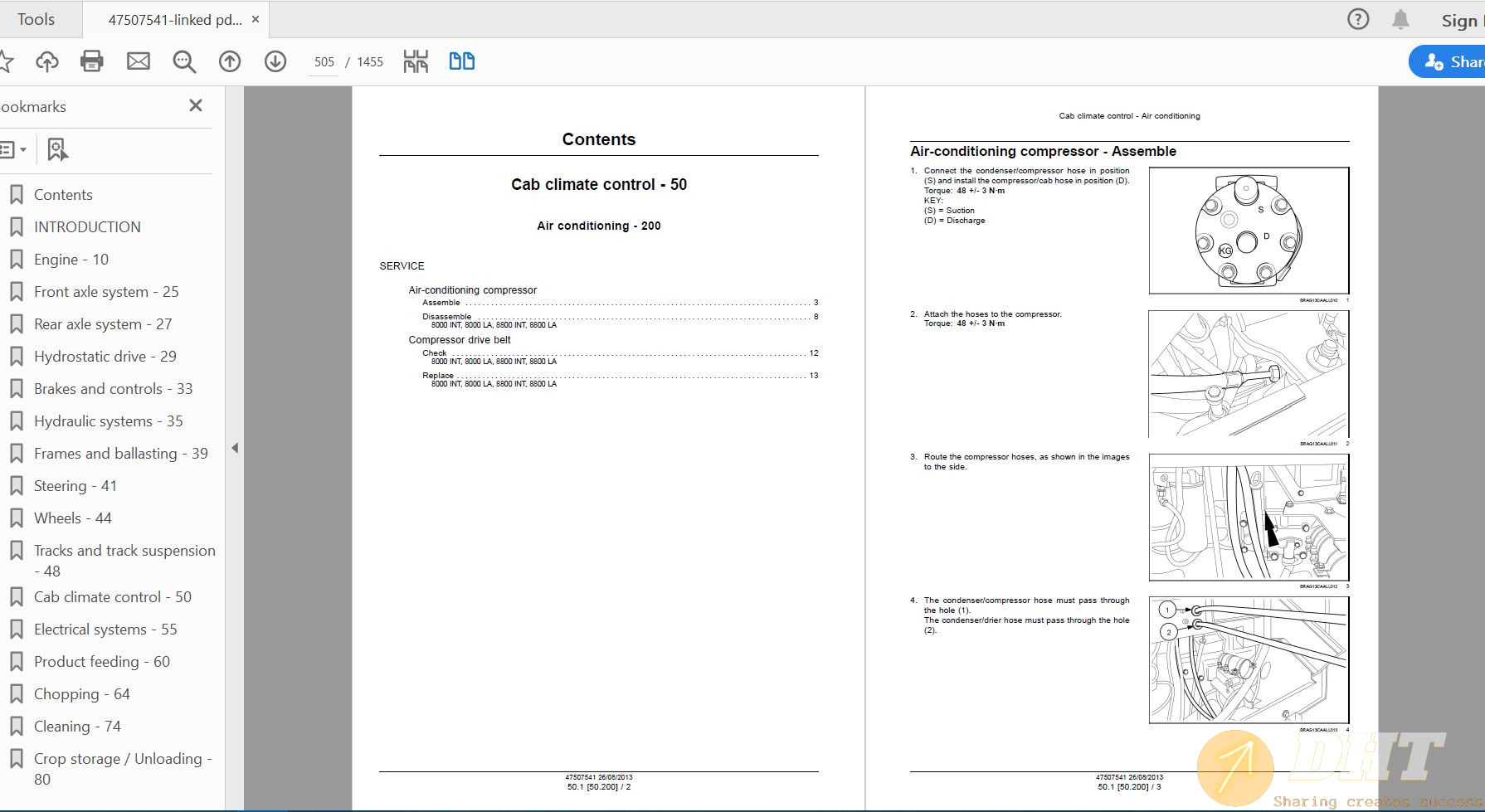Image resolution: width=1485 pixels, height=812 pixels.
Task: Click the two-page view icon
Action: [461, 61]
